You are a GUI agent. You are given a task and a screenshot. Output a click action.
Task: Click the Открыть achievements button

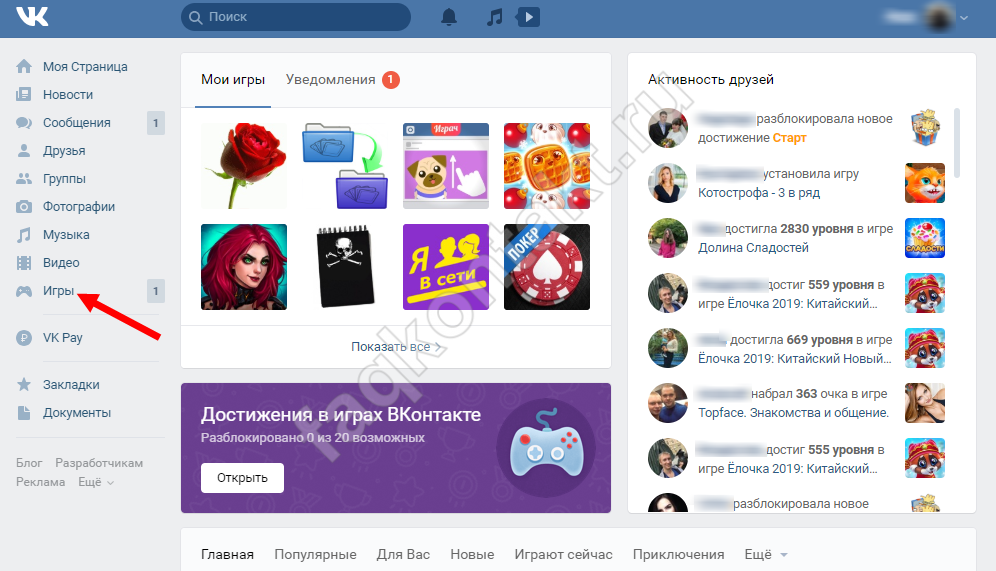(242, 478)
